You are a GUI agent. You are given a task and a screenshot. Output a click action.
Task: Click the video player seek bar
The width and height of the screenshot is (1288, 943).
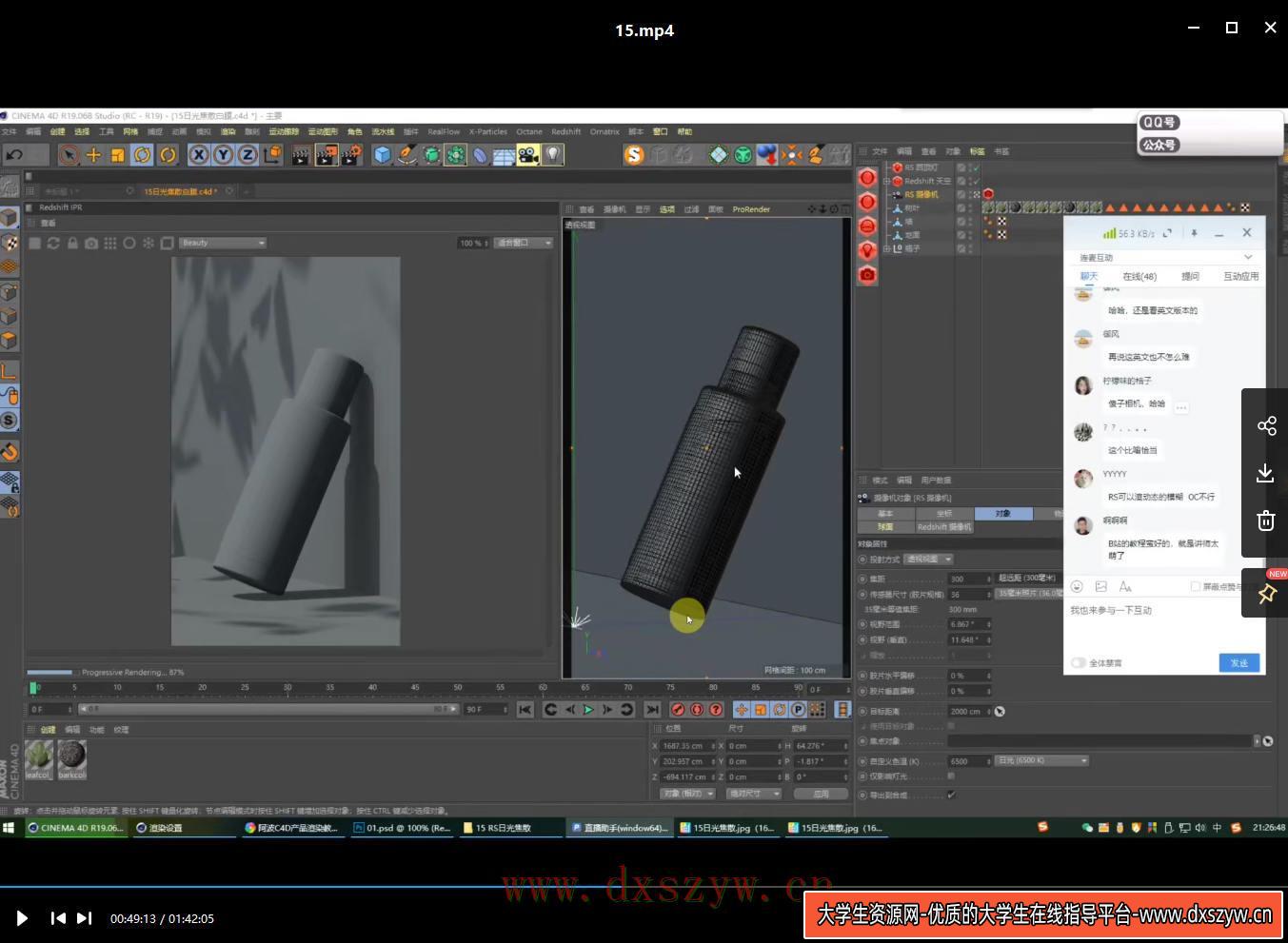point(644,886)
